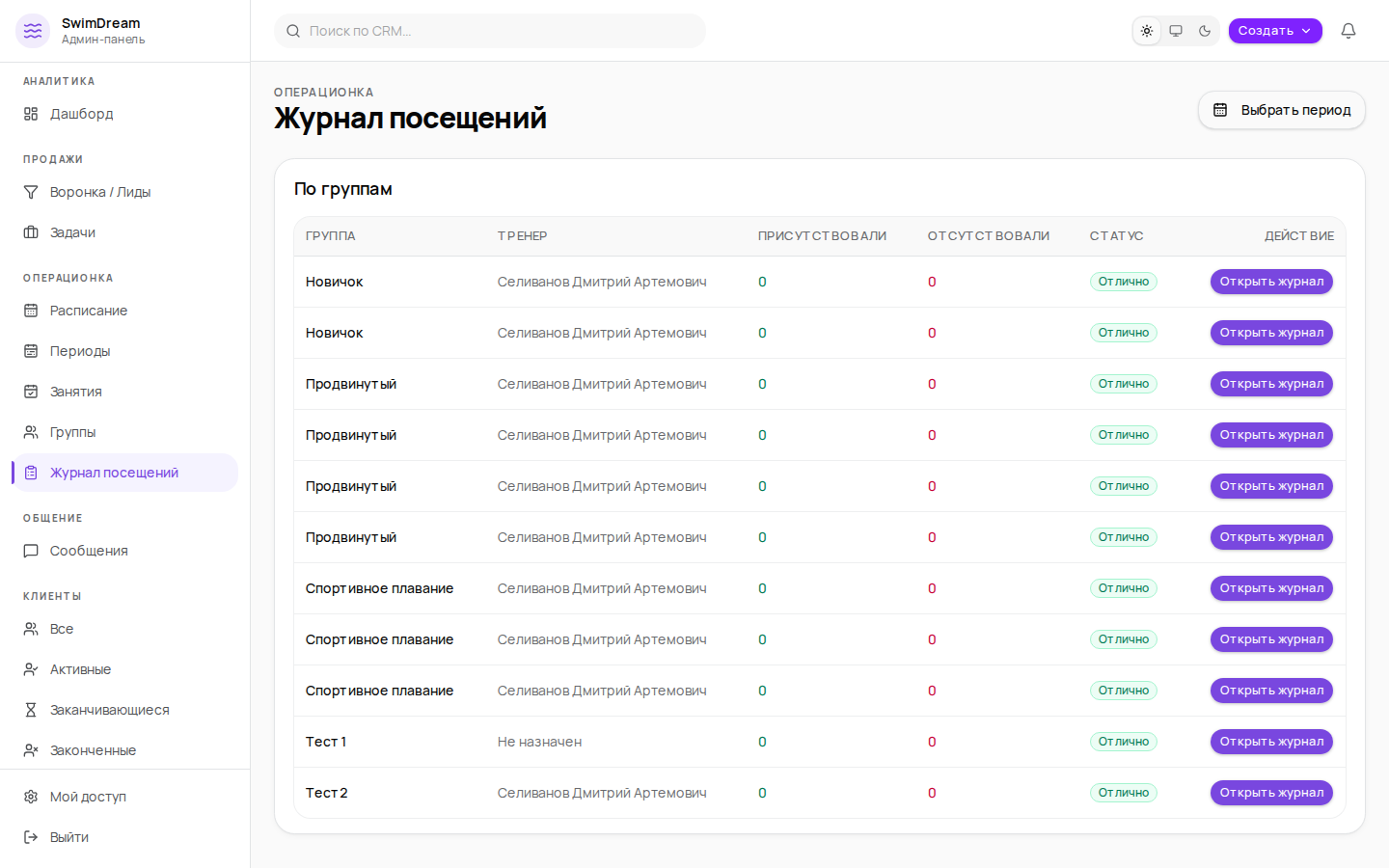Screen dimensions: 1389x868
Task: Open the Выбрать период date picker
Action: click(1282, 110)
